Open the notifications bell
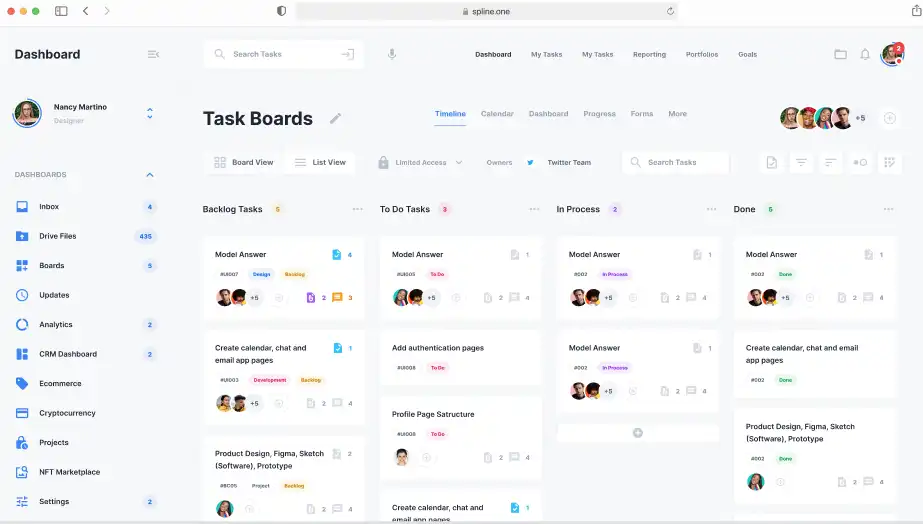The width and height of the screenshot is (923, 524). coord(865,54)
